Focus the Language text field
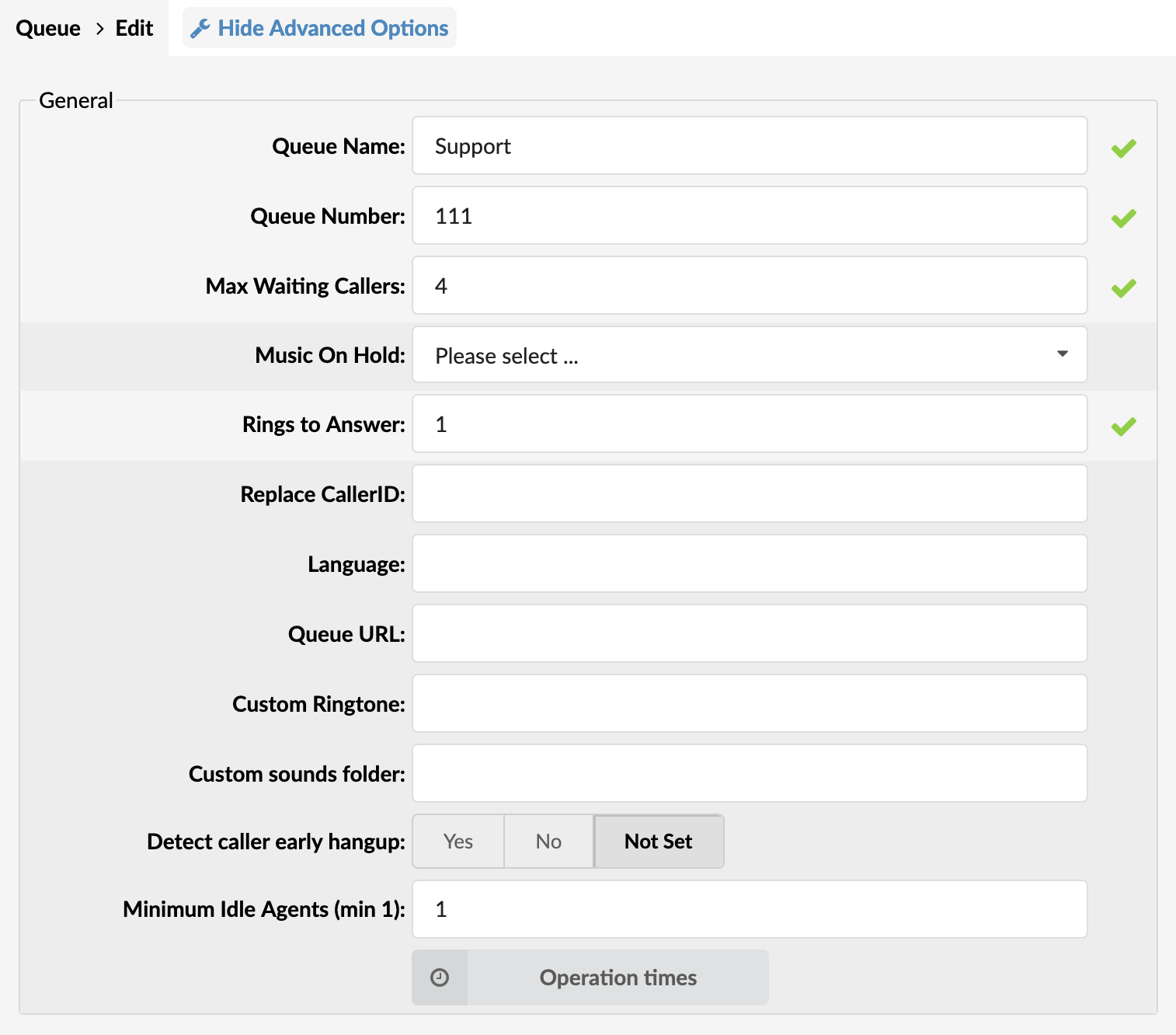The width and height of the screenshot is (1176, 1035). pyautogui.click(x=750, y=563)
